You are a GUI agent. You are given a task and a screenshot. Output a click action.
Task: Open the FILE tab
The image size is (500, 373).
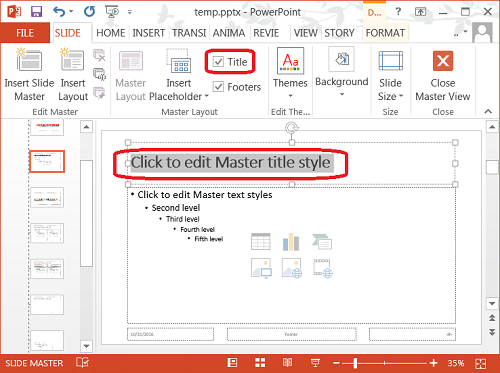tap(25, 33)
